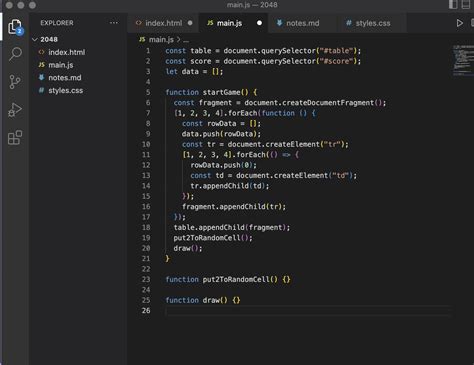Click the "draw" function declaration on line 25
474x365 pixels.
point(211,300)
